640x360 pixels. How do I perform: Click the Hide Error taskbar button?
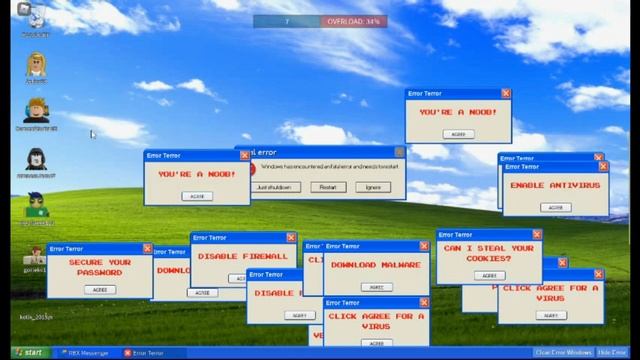612,353
